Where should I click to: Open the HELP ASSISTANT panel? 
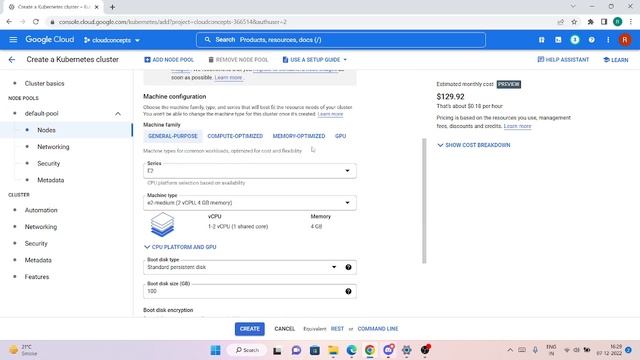(x=563, y=60)
